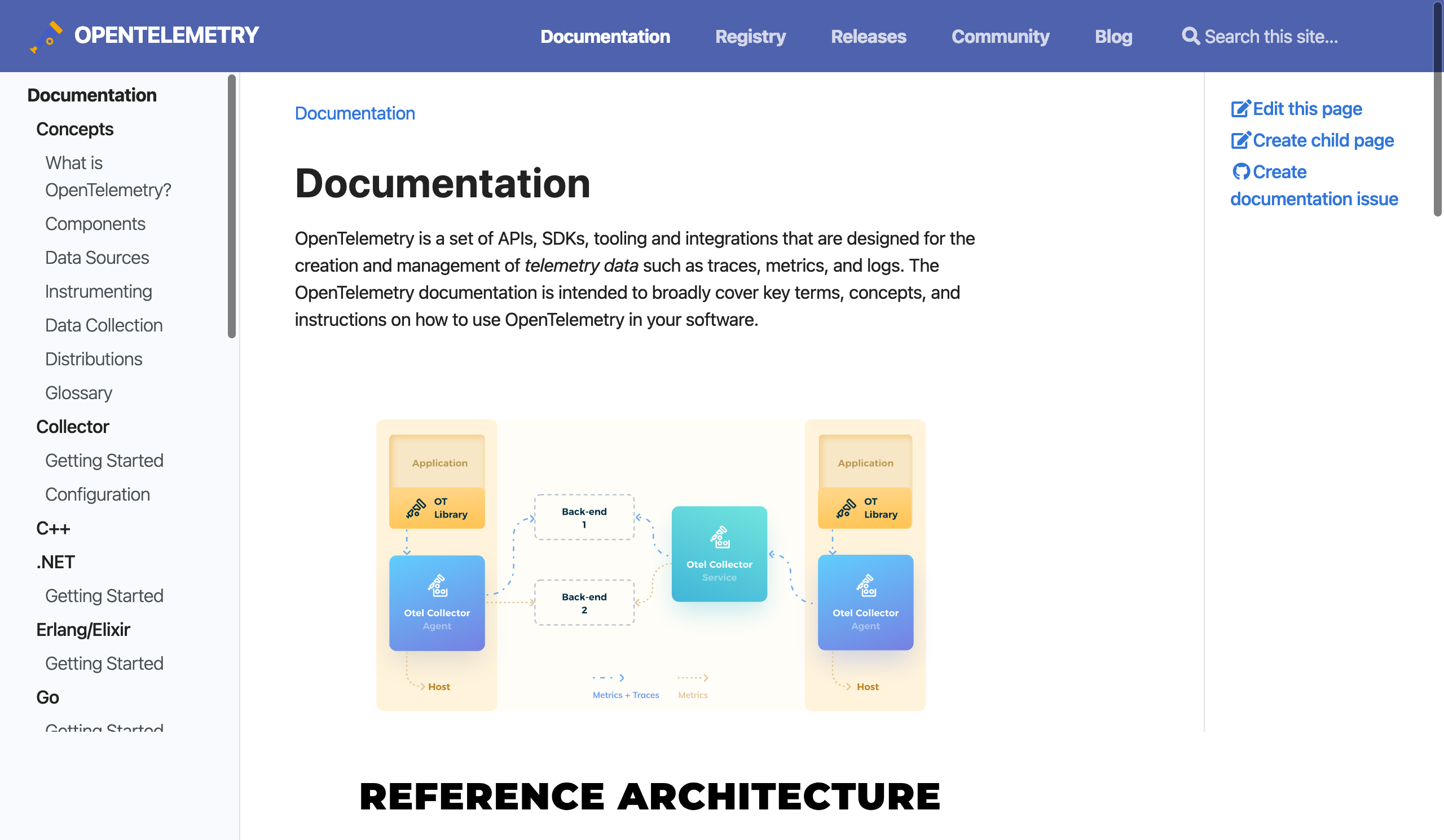Click the Metrics + Traces legend label
Image resolution: width=1444 pixels, height=840 pixels.
(x=626, y=695)
